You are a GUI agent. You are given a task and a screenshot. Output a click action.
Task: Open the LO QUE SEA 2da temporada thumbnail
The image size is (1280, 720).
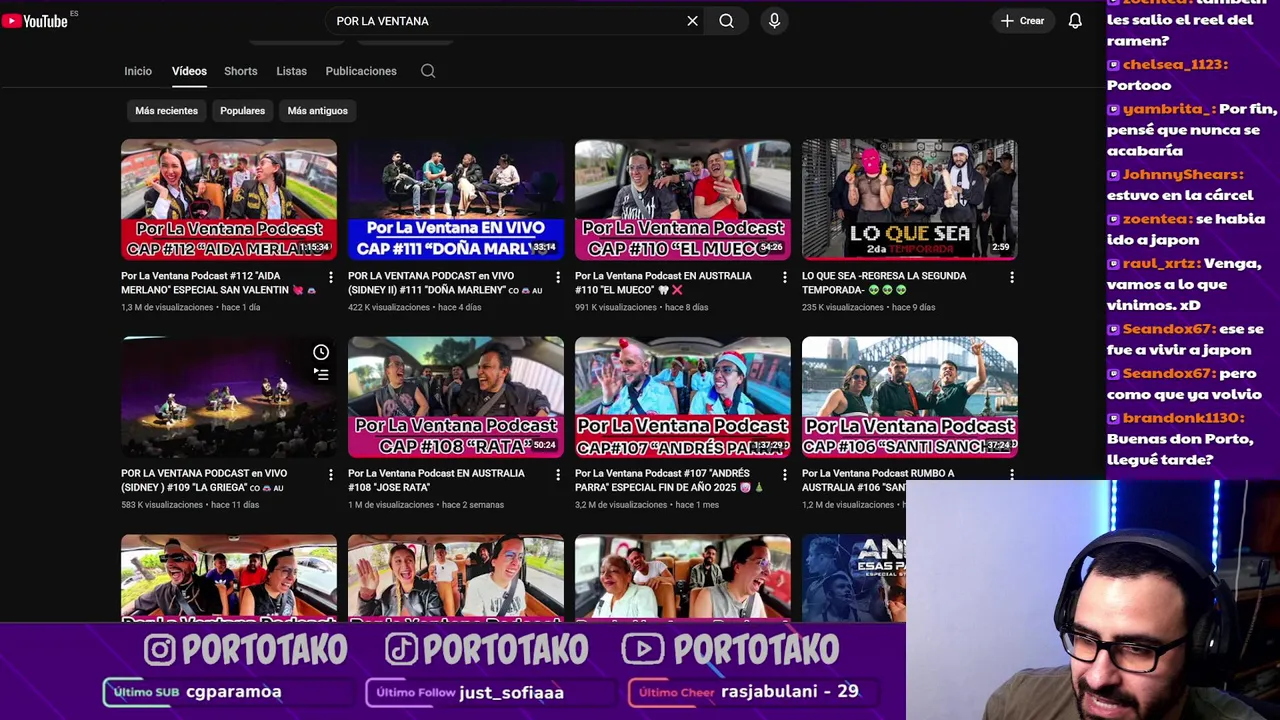(910, 199)
